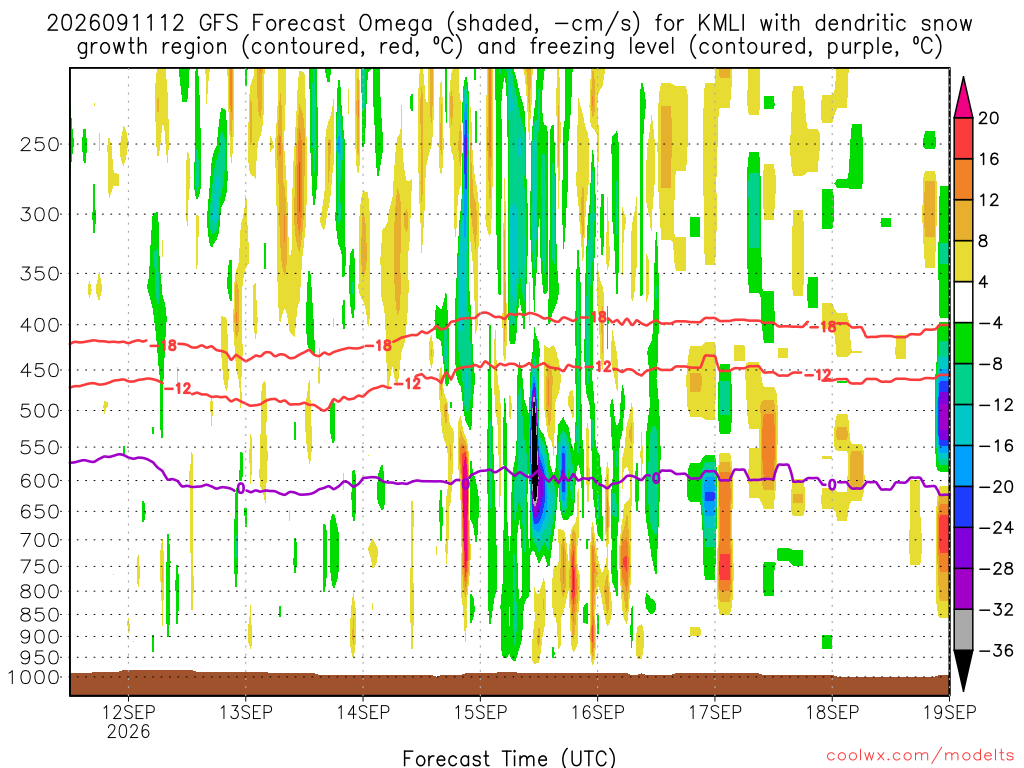Pick the purple colorbar segment near -28

(963, 588)
